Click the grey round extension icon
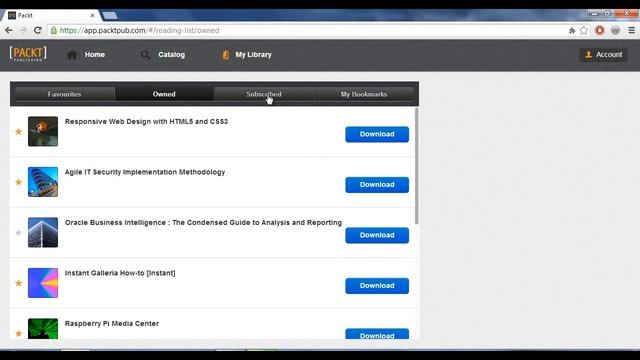This screenshot has height=360, width=640. point(616,30)
